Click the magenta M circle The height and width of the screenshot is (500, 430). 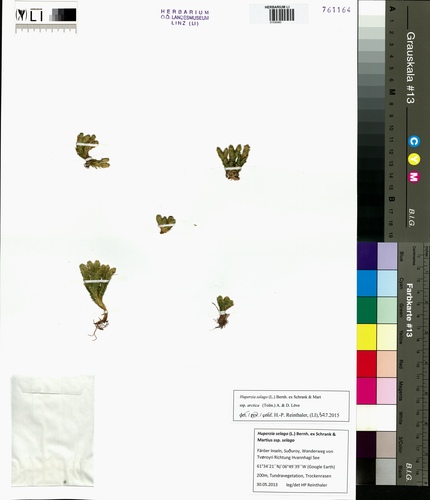click(414, 177)
